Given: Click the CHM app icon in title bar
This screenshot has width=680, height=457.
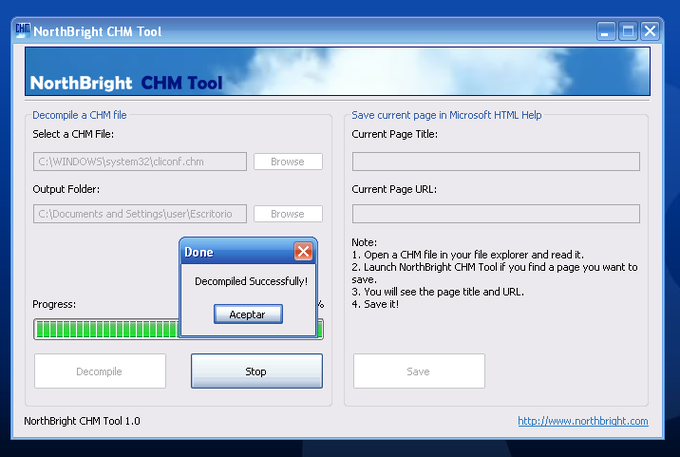Looking at the screenshot, I should 23,30.
